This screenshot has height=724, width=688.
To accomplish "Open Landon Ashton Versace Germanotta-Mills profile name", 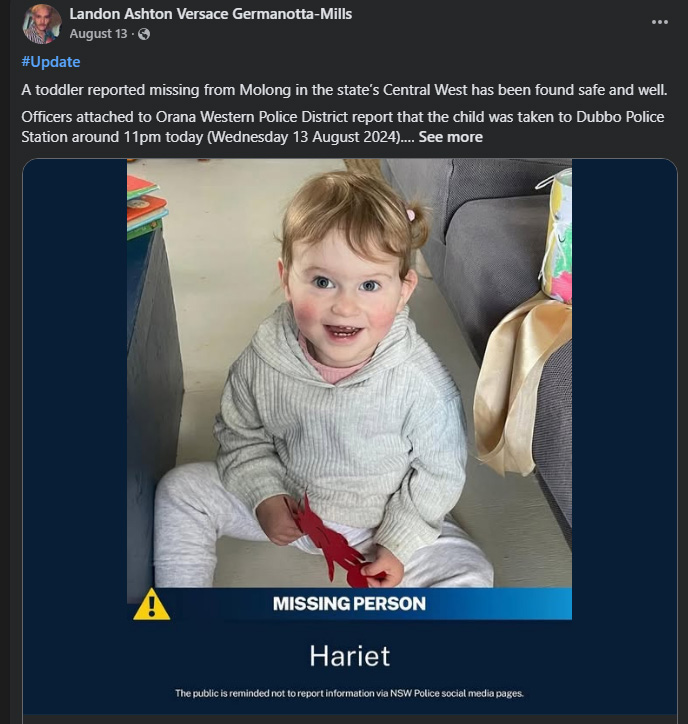I will (x=211, y=14).
